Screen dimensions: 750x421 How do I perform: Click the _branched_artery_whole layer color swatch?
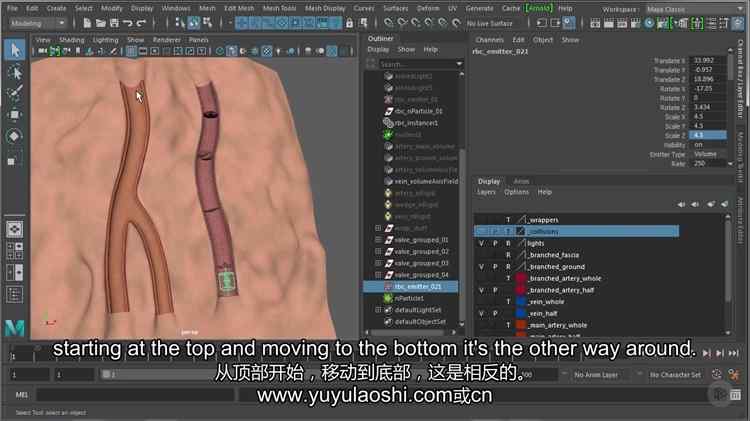point(521,278)
